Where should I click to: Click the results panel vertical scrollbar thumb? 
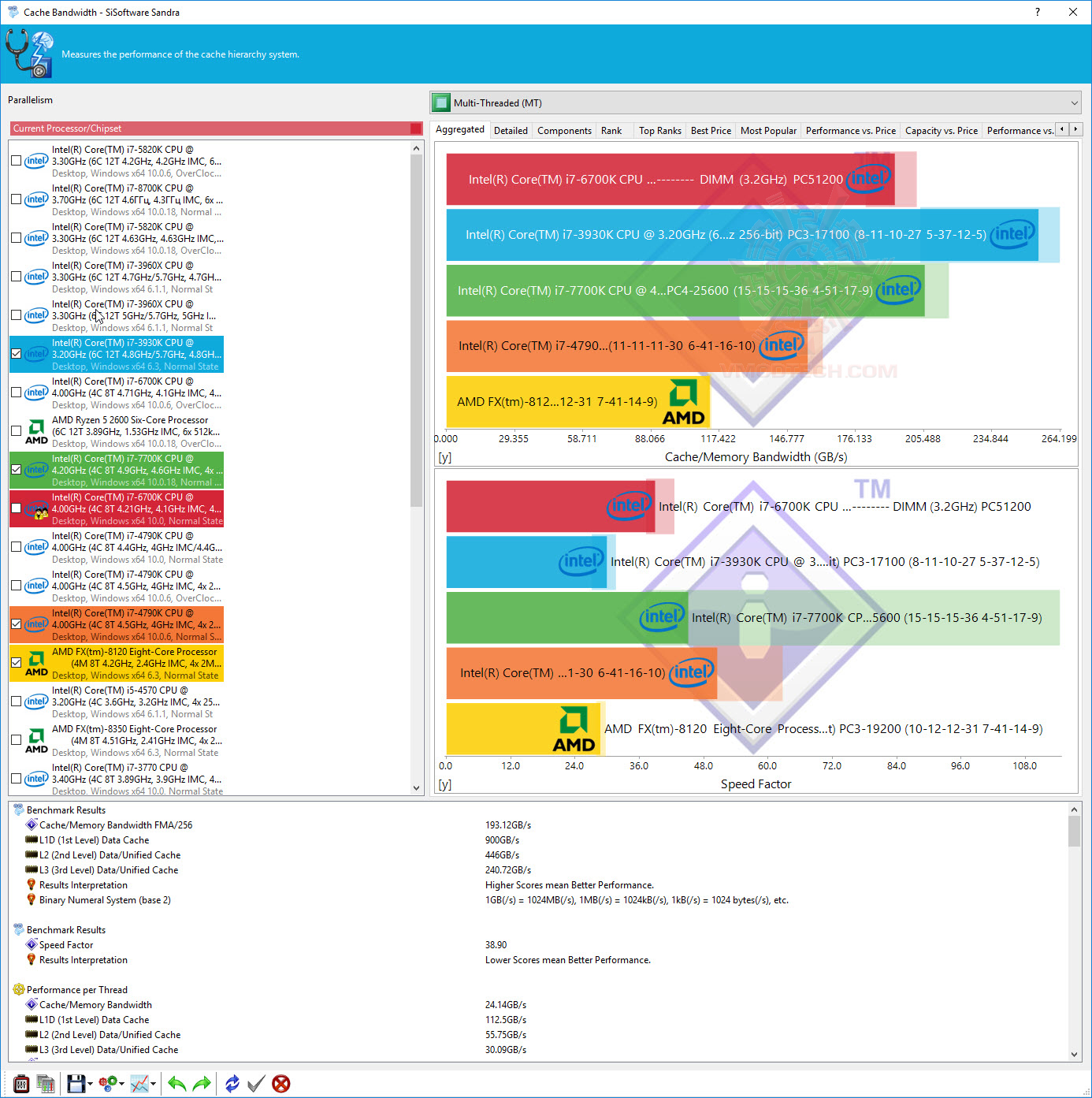[x=1075, y=831]
